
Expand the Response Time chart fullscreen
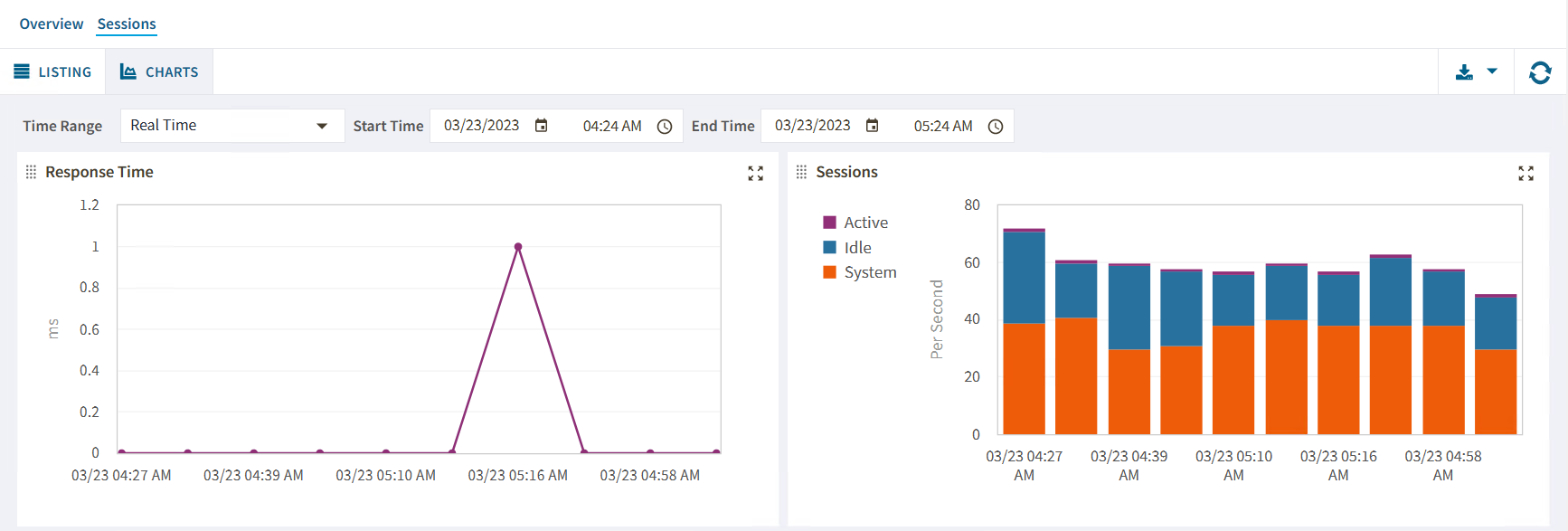(755, 174)
